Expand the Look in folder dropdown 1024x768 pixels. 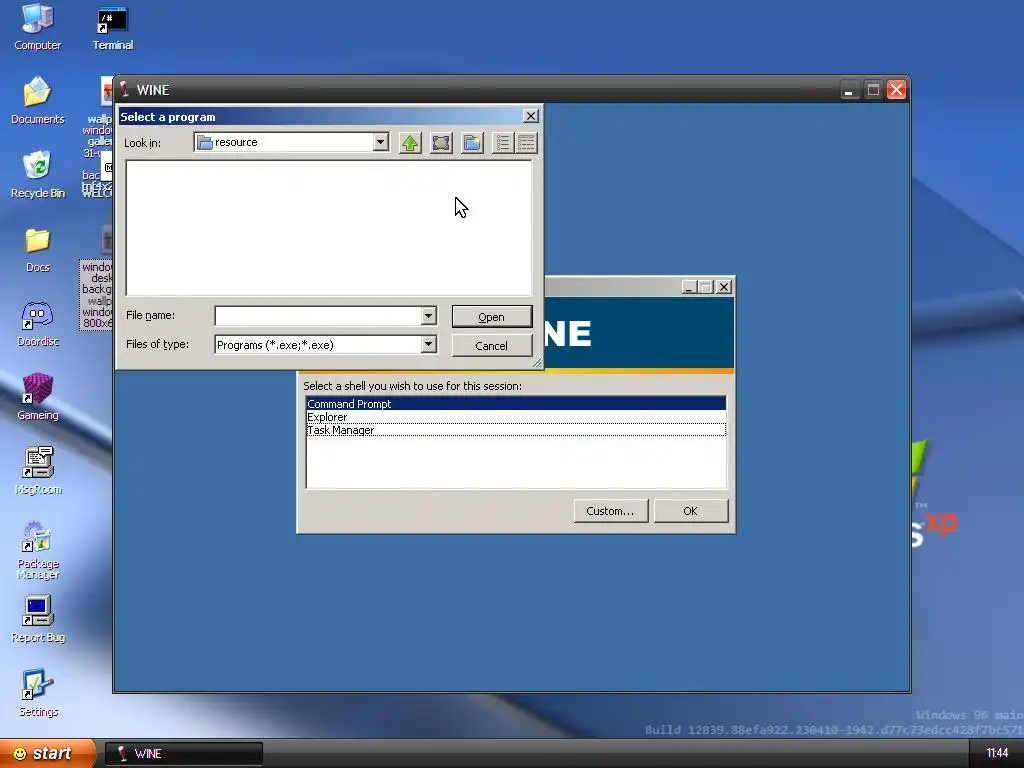click(x=380, y=142)
